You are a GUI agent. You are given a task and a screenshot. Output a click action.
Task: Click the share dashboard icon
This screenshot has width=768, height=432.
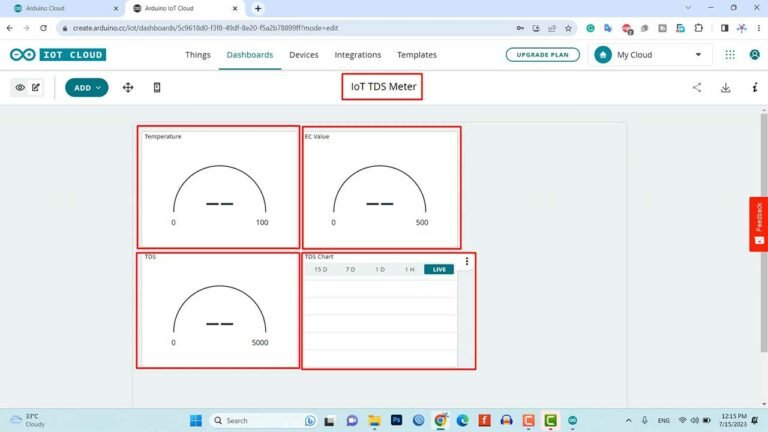tap(697, 88)
